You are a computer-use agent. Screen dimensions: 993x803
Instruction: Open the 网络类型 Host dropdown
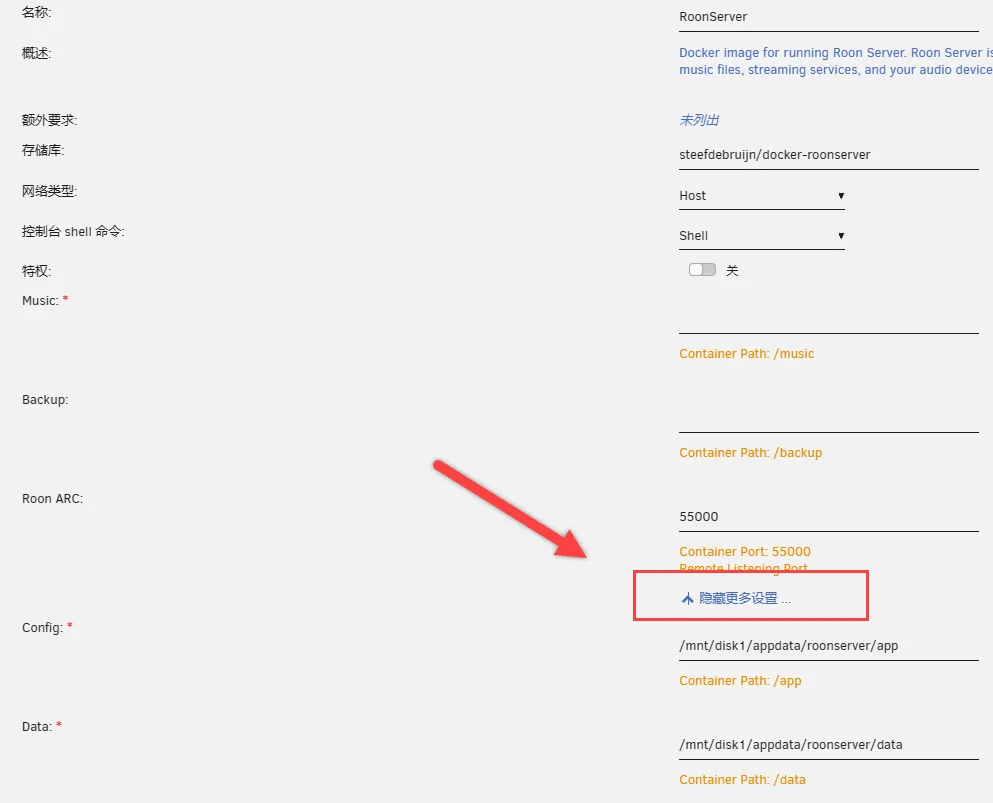coord(761,196)
